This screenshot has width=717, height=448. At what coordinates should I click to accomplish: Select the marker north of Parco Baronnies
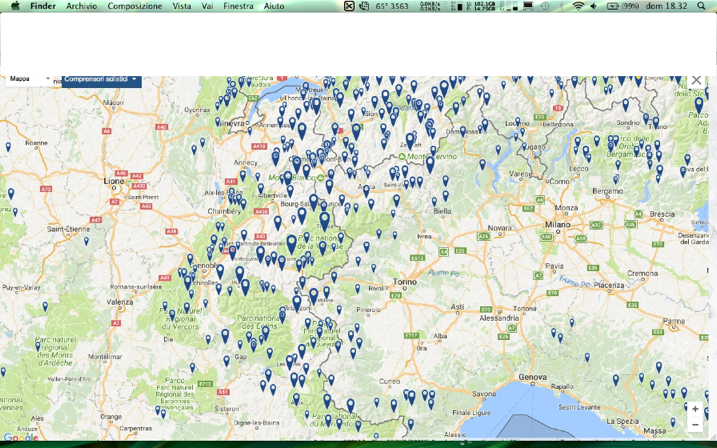click(x=193, y=367)
